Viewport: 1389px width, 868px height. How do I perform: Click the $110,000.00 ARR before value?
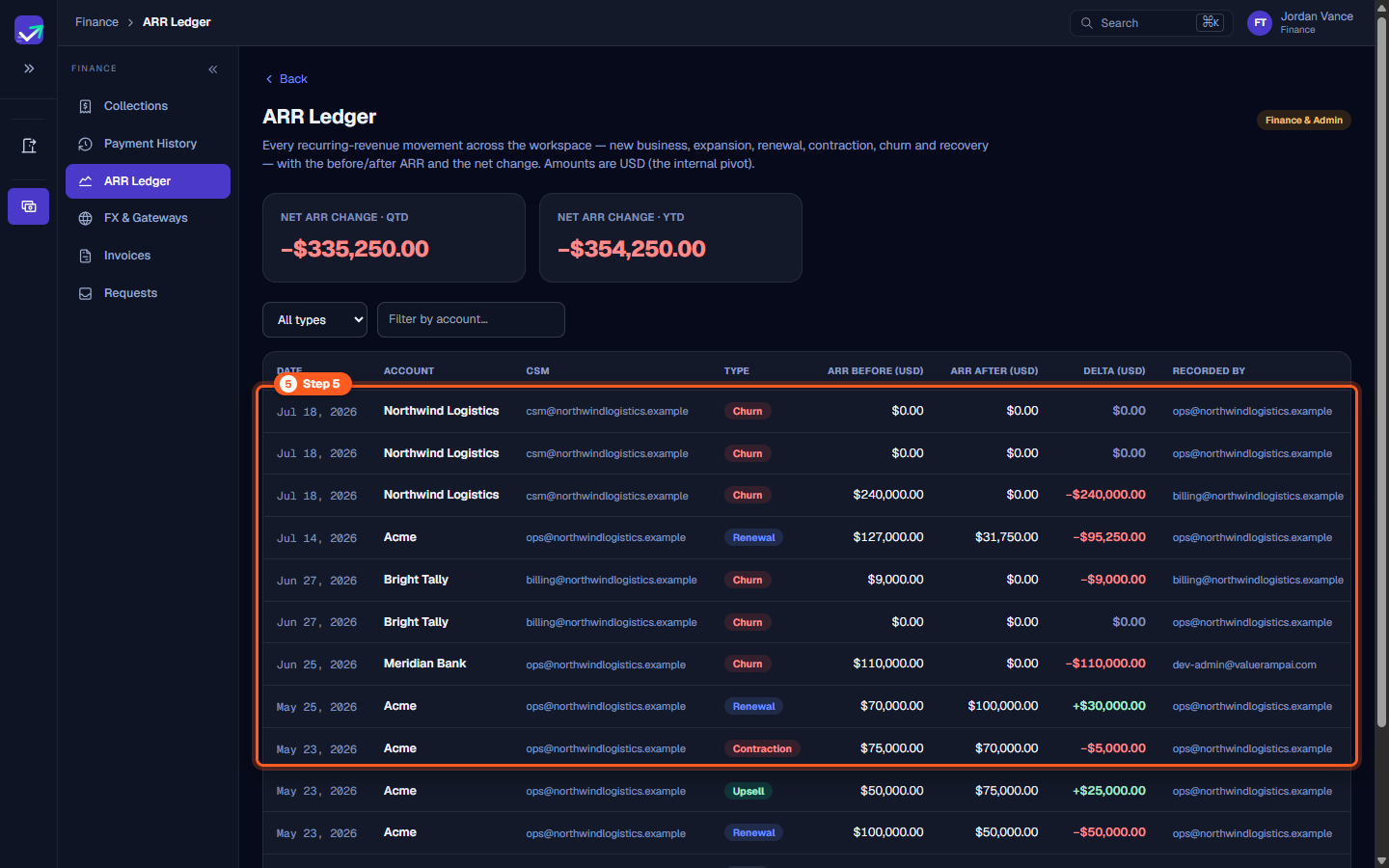tap(888, 664)
